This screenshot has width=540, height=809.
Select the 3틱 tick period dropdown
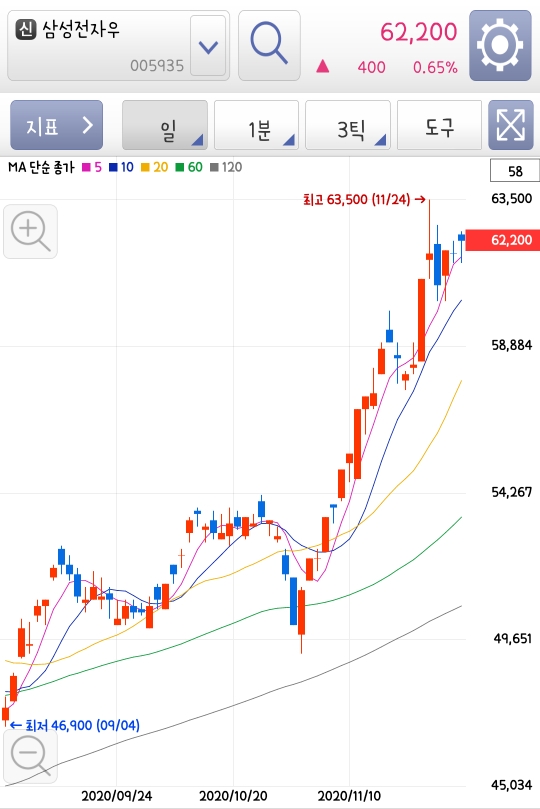[x=348, y=125]
